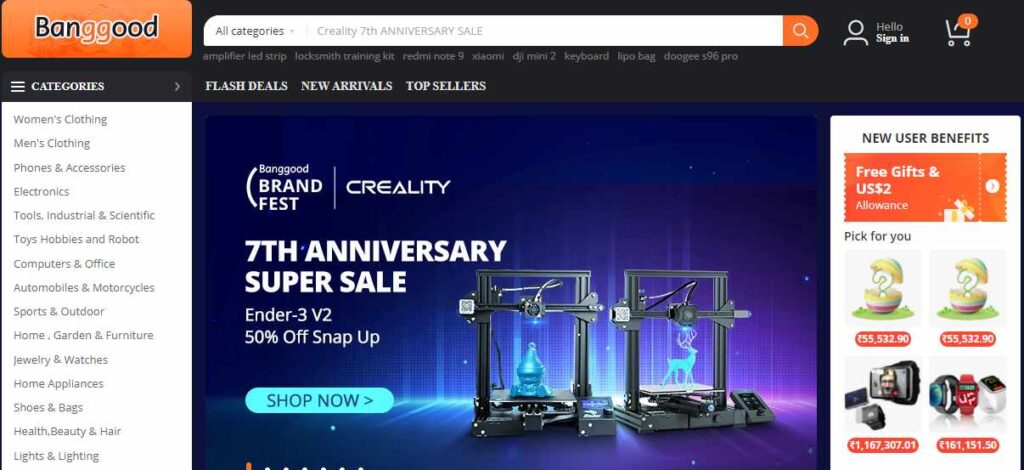The height and width of the screenshot is (470, 1024).
Task: Go to New Arrivals
Action: (x=347, y=86)
